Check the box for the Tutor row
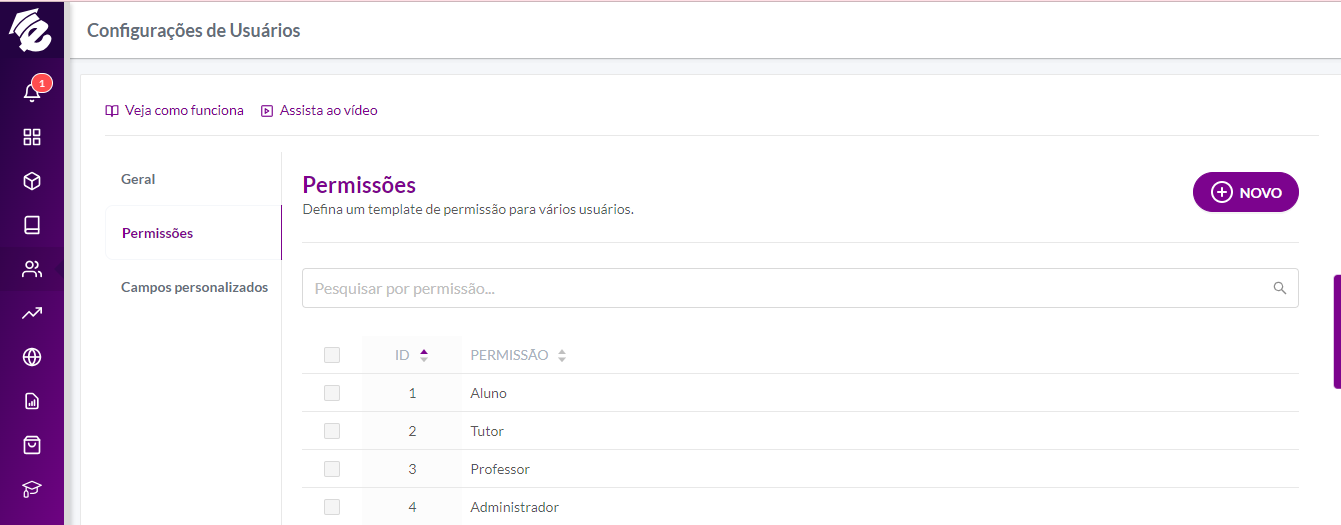The height and width of the screenshot is (525, 1341). point(332,431)
